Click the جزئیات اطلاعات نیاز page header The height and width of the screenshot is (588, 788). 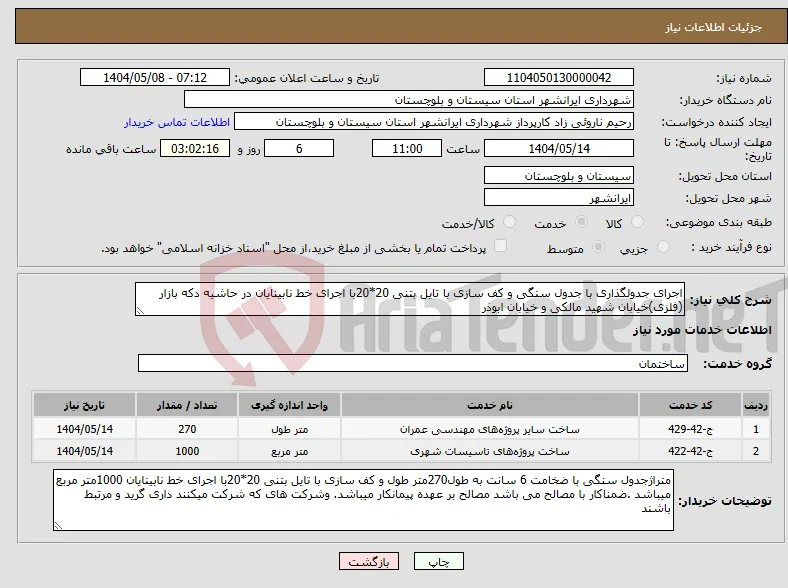pos(713,27)
